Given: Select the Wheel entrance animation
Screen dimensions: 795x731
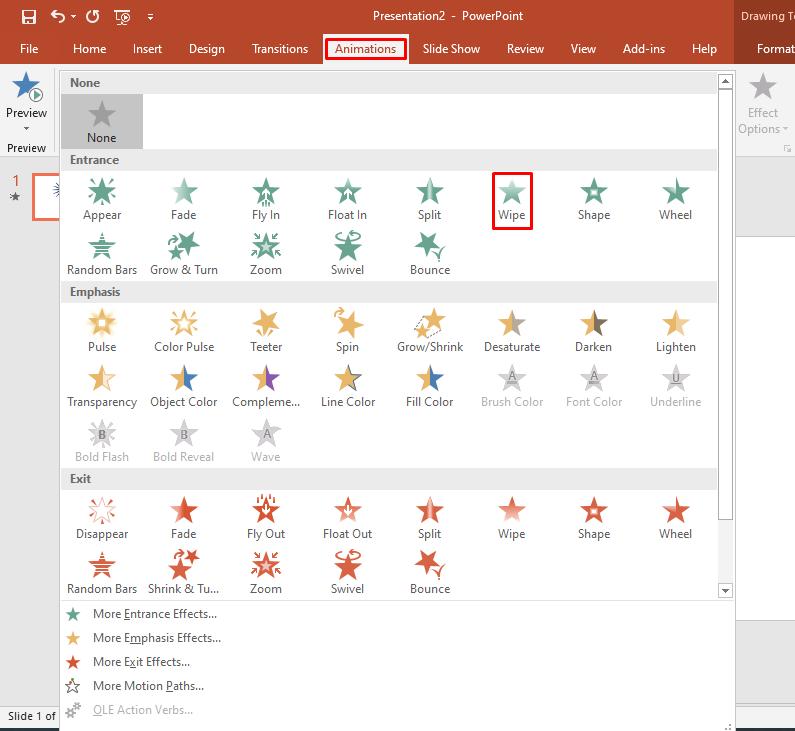Looking at the screenshot, I should click(x=675, y=200).
